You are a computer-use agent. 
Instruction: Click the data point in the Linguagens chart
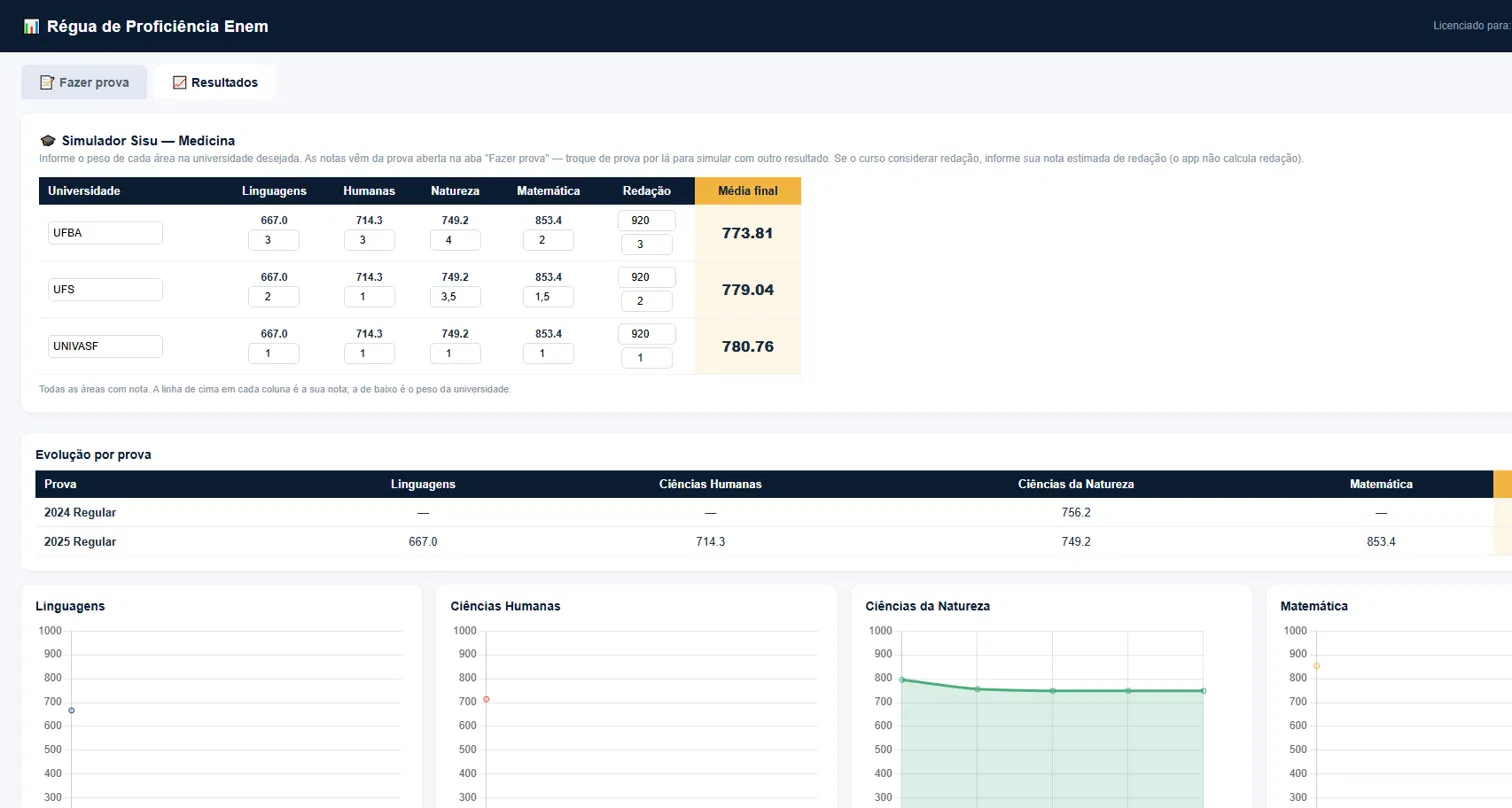click(71, 710)
